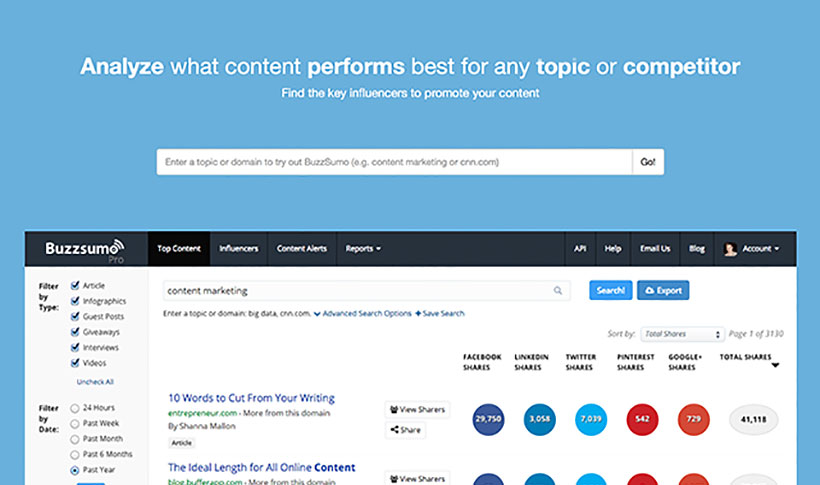Switch to the Top Content tab
This screenshot has height=485, width=820.
(179, 249)
